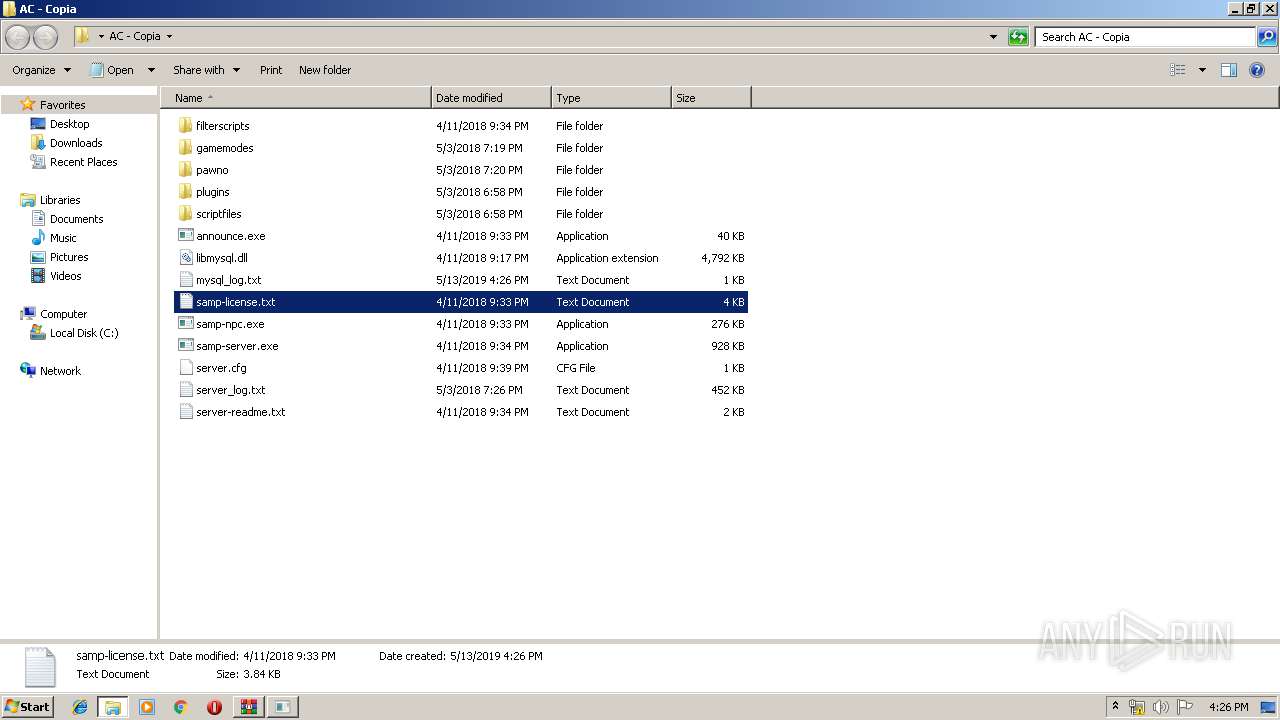Viewport: 1280px width, 720px height.
Task: Toggle the preview pane button
Action: (x=1229, y=70)
